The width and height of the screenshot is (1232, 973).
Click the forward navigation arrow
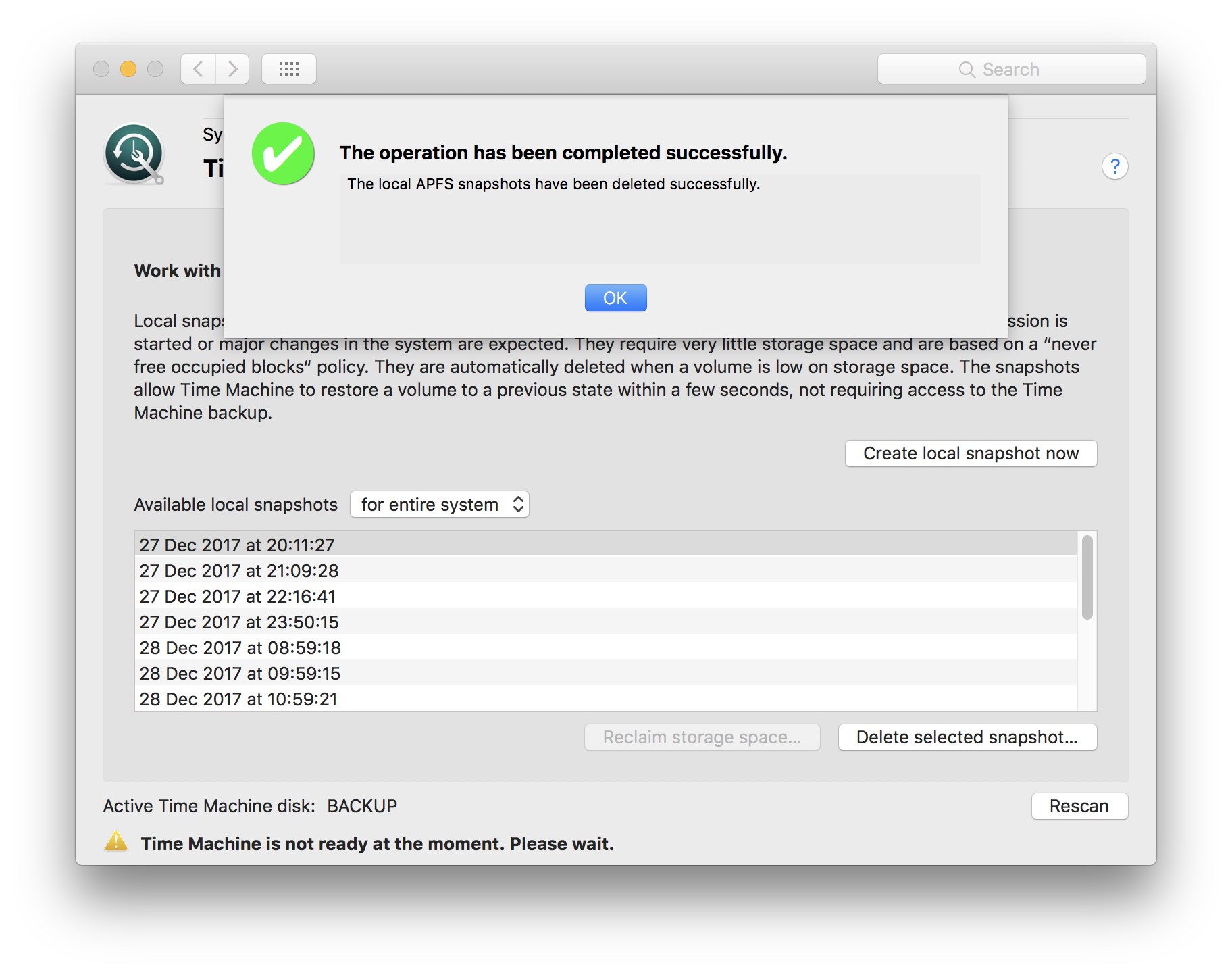(x=232, y=69)
